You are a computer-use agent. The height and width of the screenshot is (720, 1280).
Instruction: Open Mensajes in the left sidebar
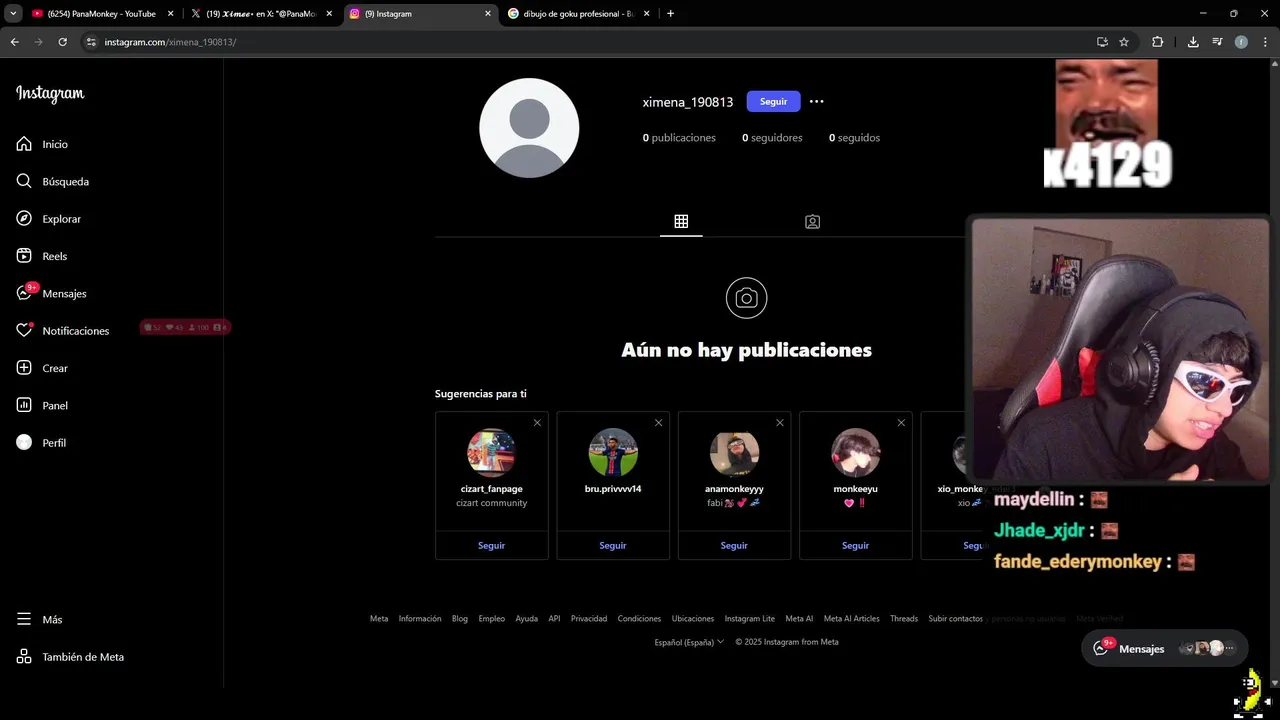coord(52,293)
